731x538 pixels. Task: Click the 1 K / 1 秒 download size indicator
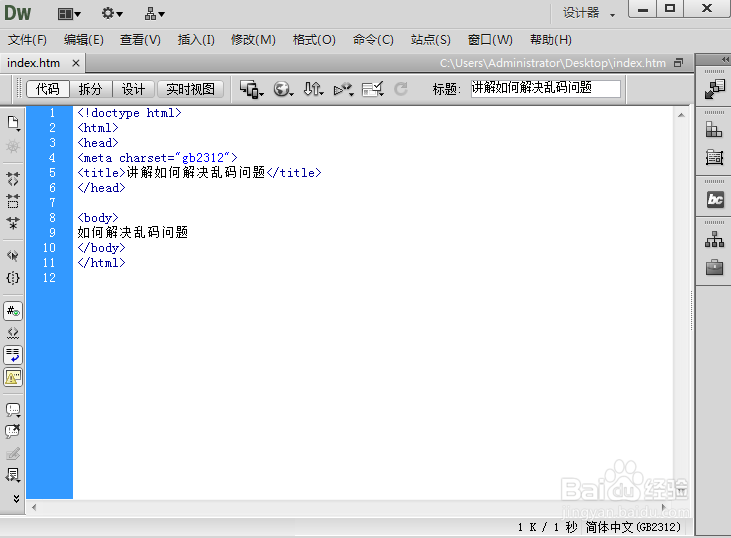pyautogui.click(x=547, y=527)
